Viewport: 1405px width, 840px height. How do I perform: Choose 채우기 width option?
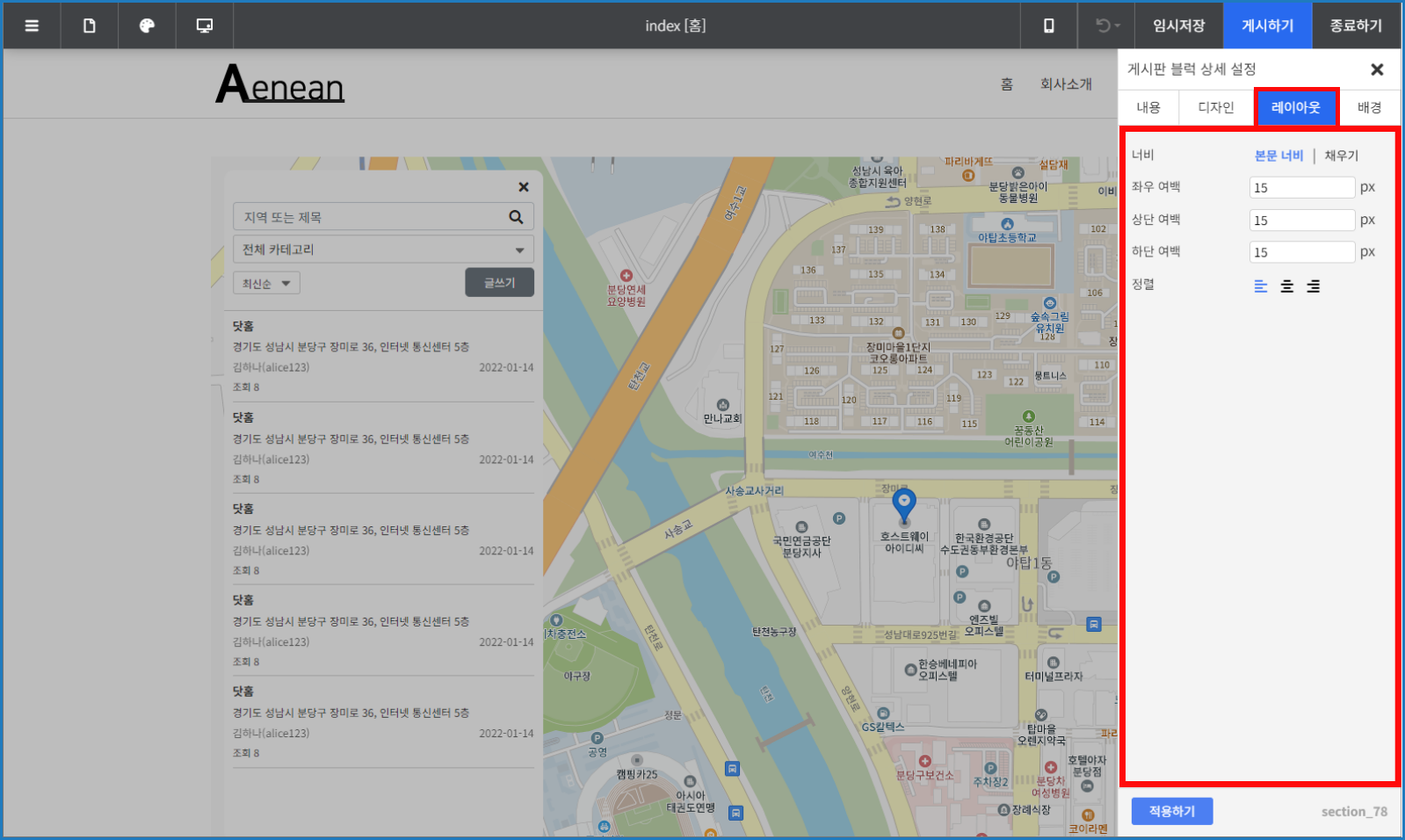coord(1341,156)
